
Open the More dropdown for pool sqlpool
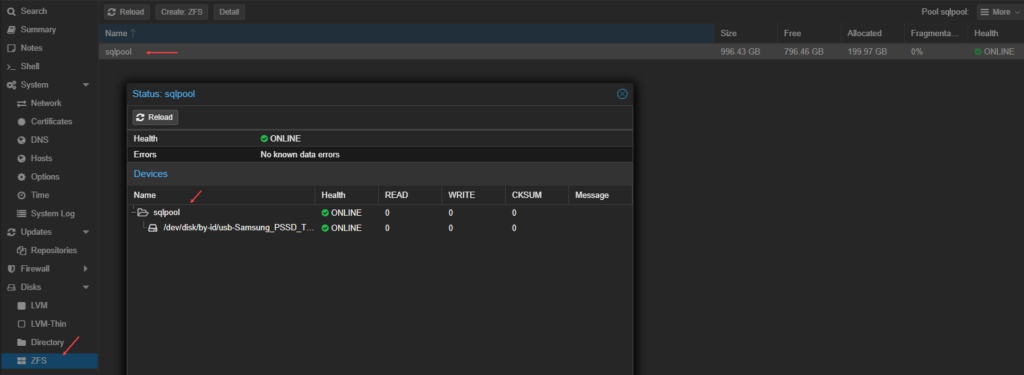[999, 12]
